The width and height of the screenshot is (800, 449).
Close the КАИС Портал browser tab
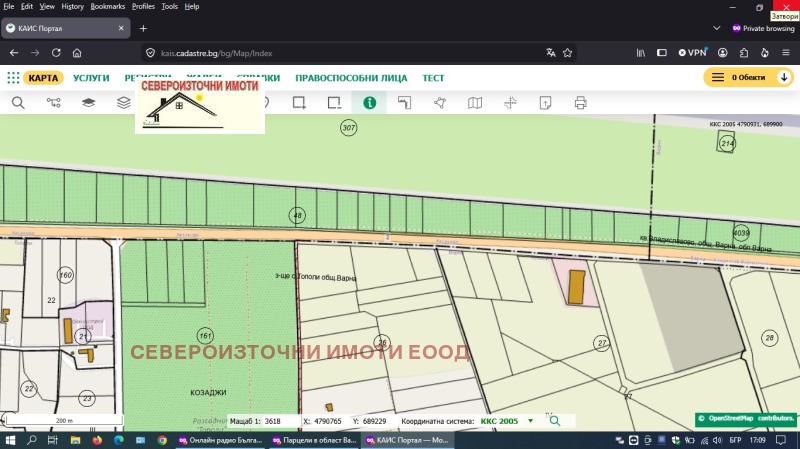click(x=121, y=28)
